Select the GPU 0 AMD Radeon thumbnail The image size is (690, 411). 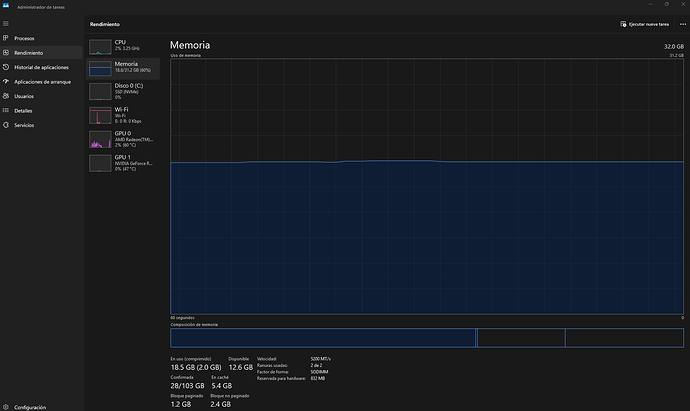tap(100, 139)
